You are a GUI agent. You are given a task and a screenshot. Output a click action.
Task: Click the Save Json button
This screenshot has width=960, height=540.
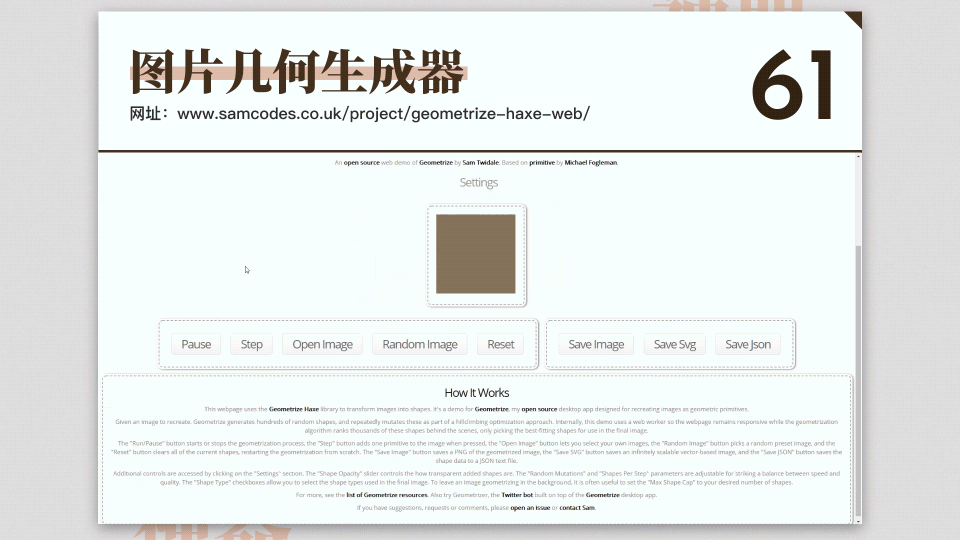pyautogui.click(x=748, y=344)
